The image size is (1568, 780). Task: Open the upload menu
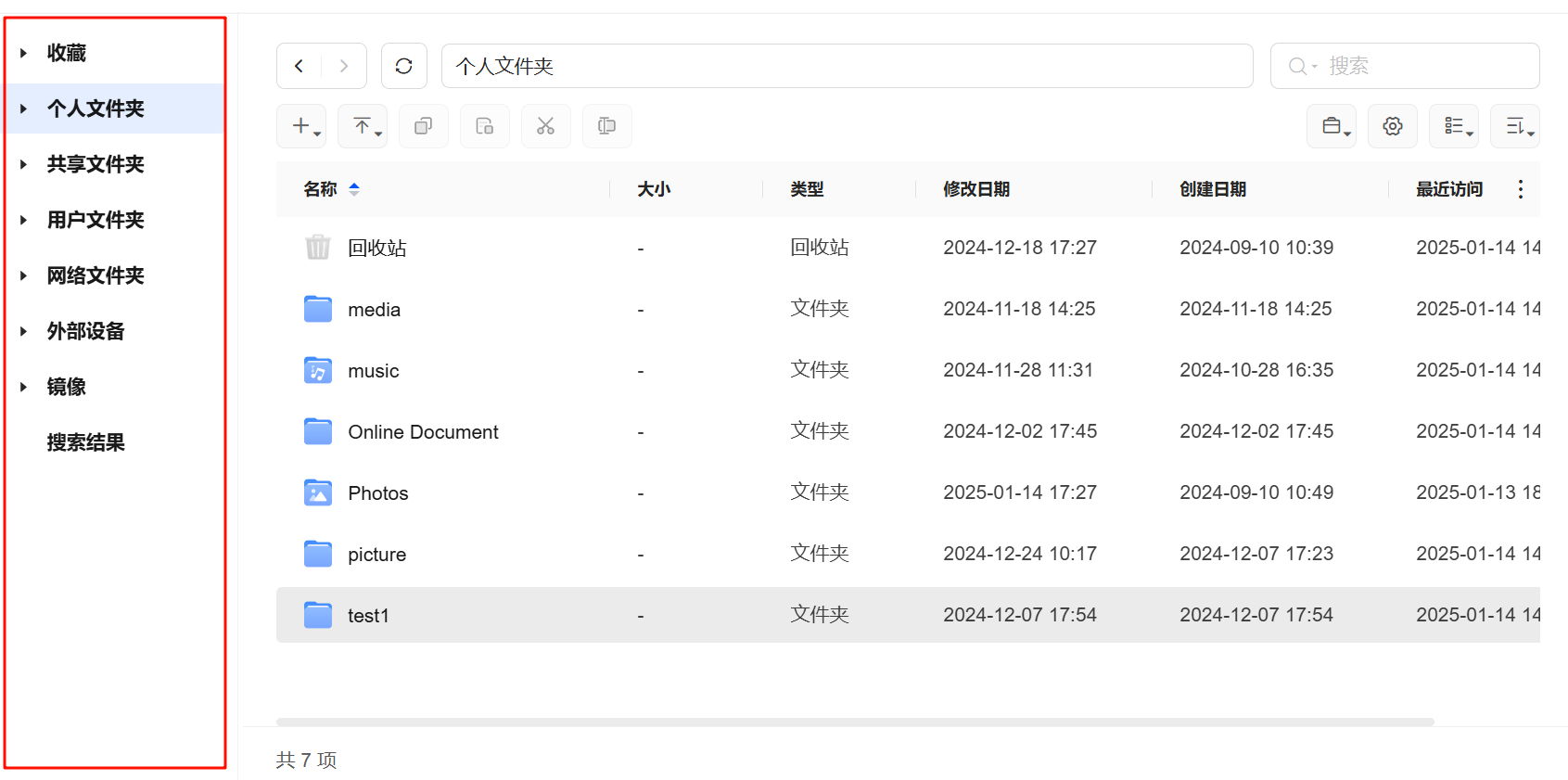coord(362,126)
